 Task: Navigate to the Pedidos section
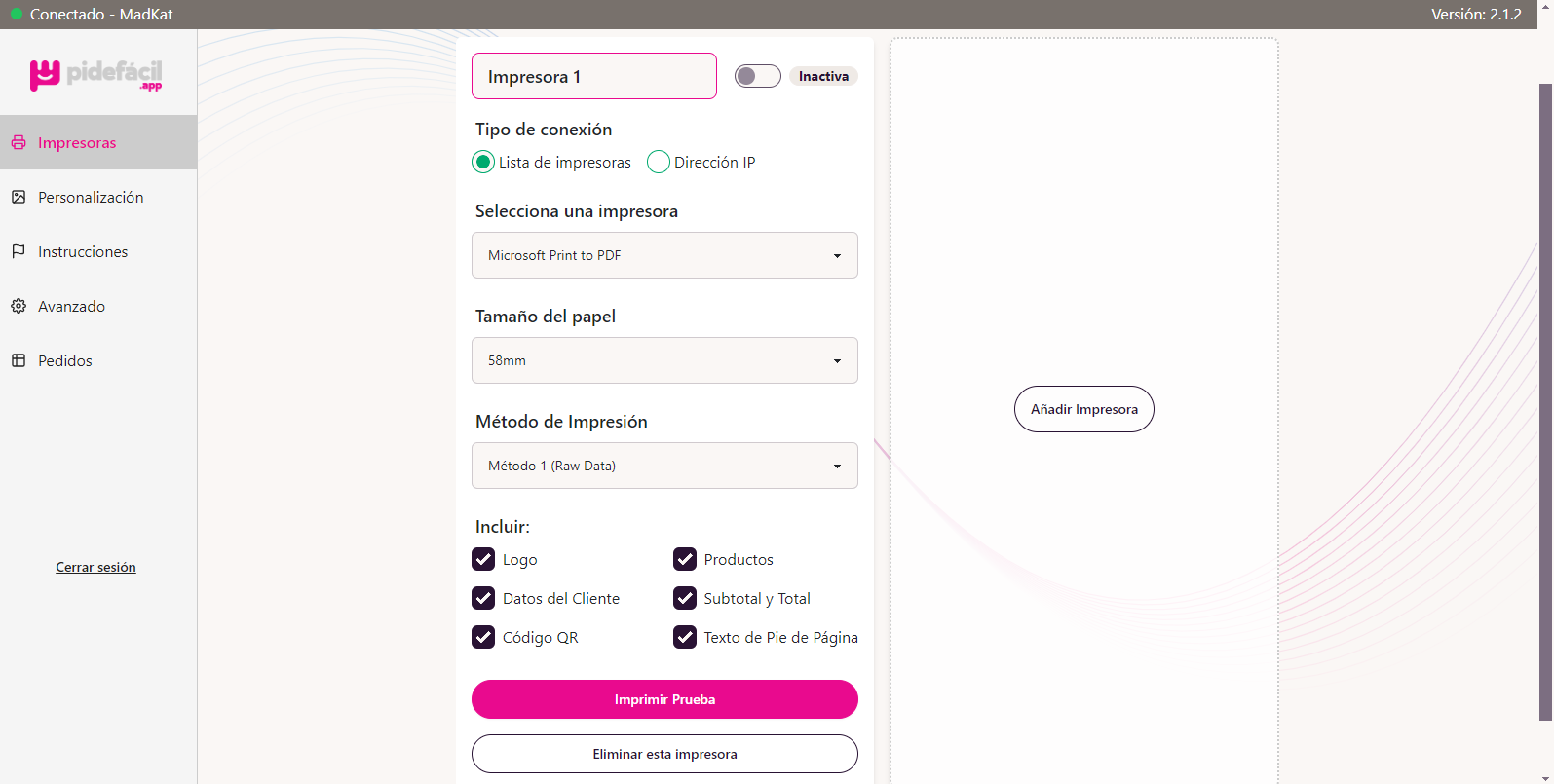(x=64, y=360)
